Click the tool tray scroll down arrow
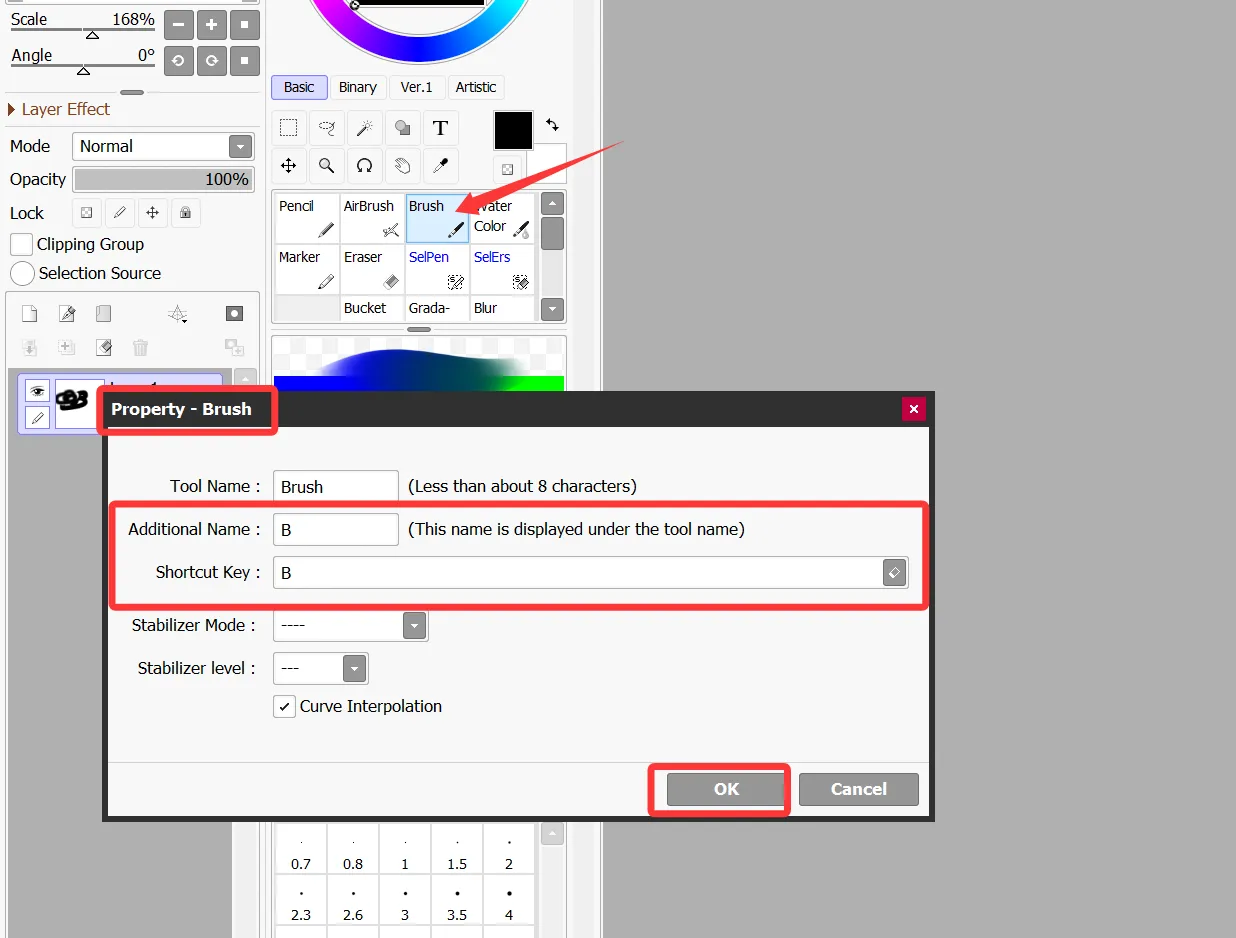The image size is (1236, 938). [x=552, y=309]
